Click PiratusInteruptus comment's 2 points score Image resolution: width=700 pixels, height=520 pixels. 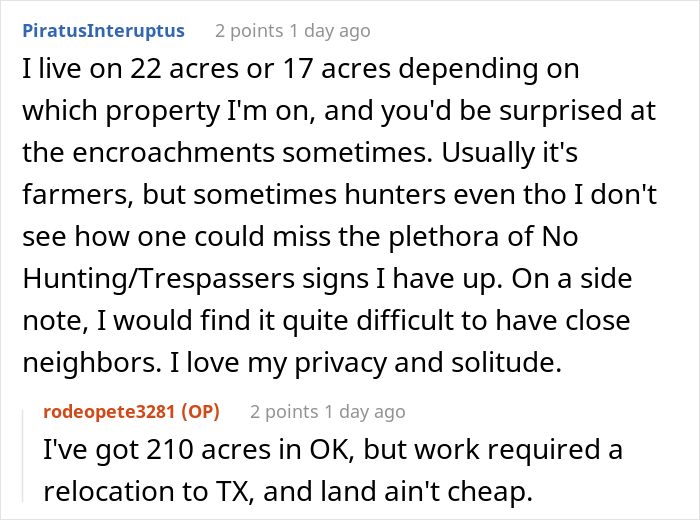pyautogui.click(x=250, y=30)
